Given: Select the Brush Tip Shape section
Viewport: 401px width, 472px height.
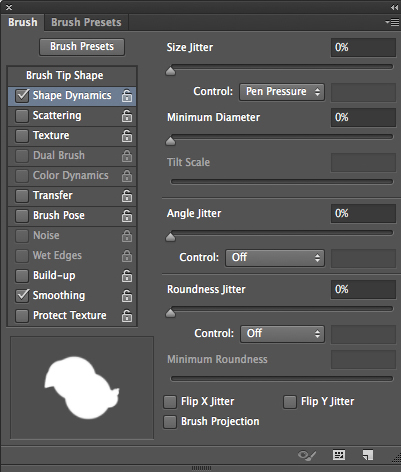Looking at the screenshot, I should pyautogui.click(x=65, y=75).
